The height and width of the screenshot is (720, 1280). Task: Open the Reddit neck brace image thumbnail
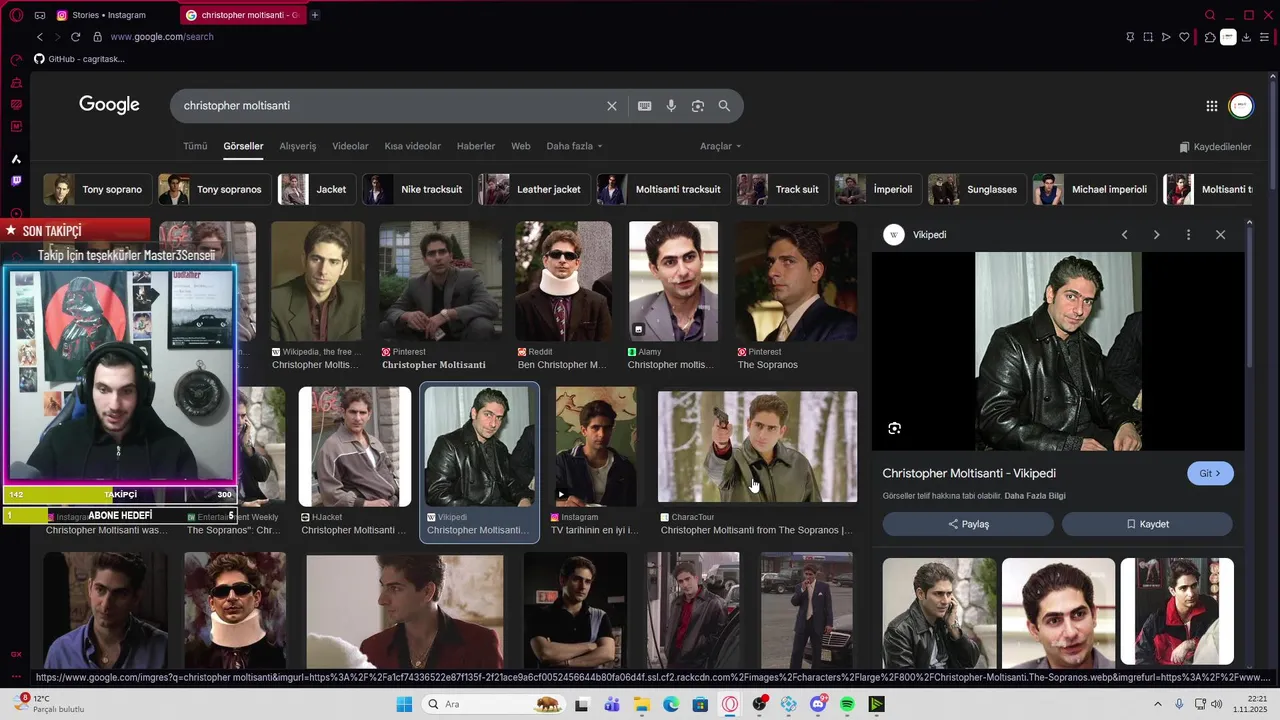[x=562, y=281]
